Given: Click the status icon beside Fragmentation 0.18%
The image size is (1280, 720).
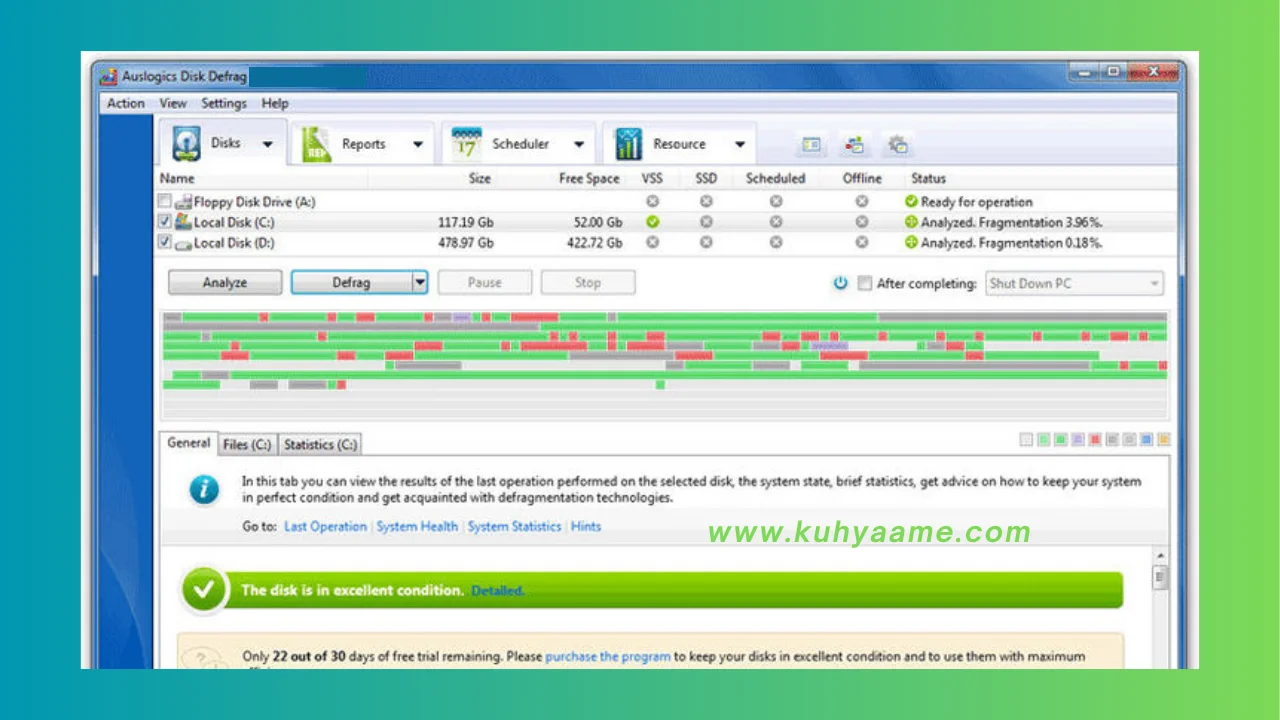Looking at the screenshot, I should (x=911, y=243).
